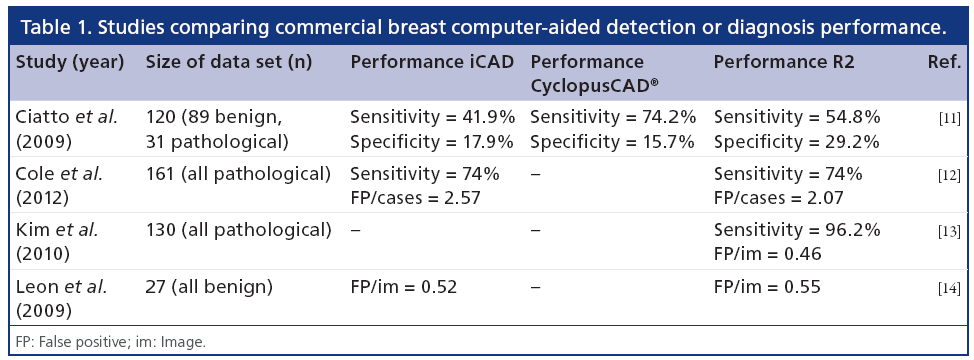Select the 161 (all pathological) cell
The height and width of the screenshot is (360, 974).
pyautogui.click(x=238, y=174)
